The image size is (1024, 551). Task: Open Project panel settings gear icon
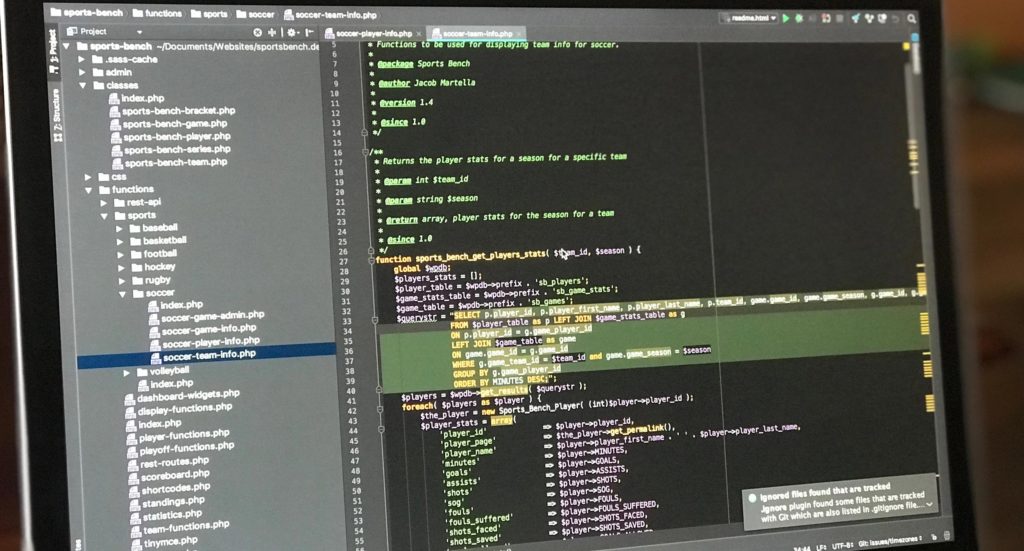[291, 32]
